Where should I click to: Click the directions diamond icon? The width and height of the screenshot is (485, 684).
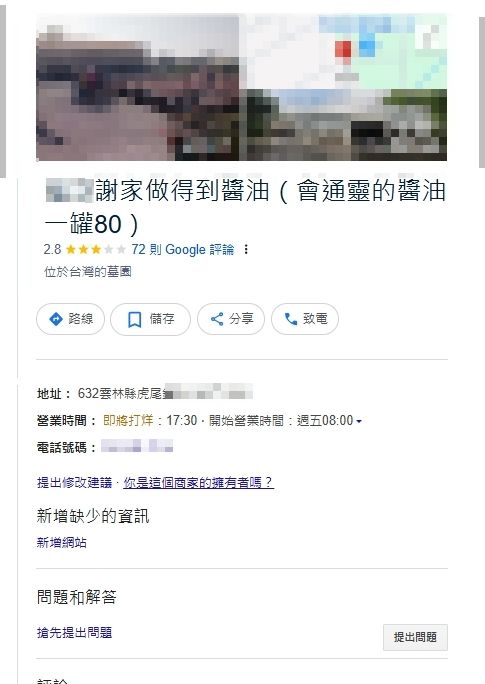point(56,319)
